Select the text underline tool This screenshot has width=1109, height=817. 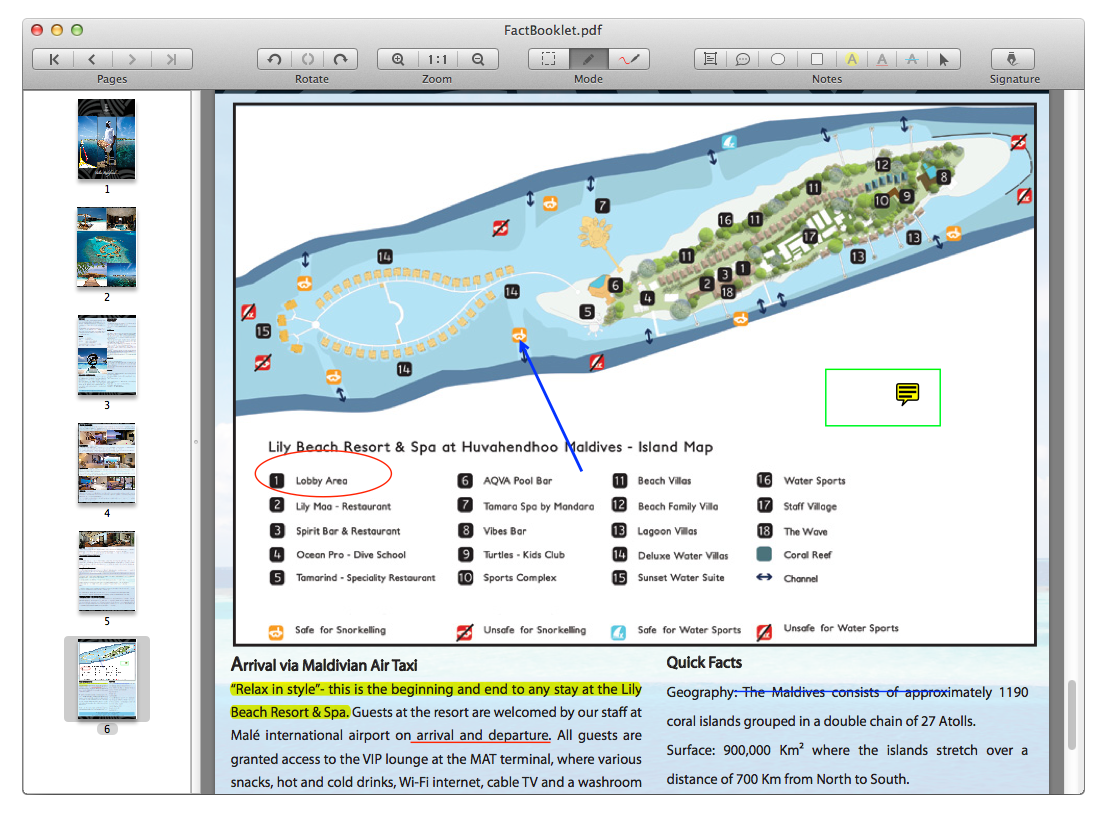(882, 59)
